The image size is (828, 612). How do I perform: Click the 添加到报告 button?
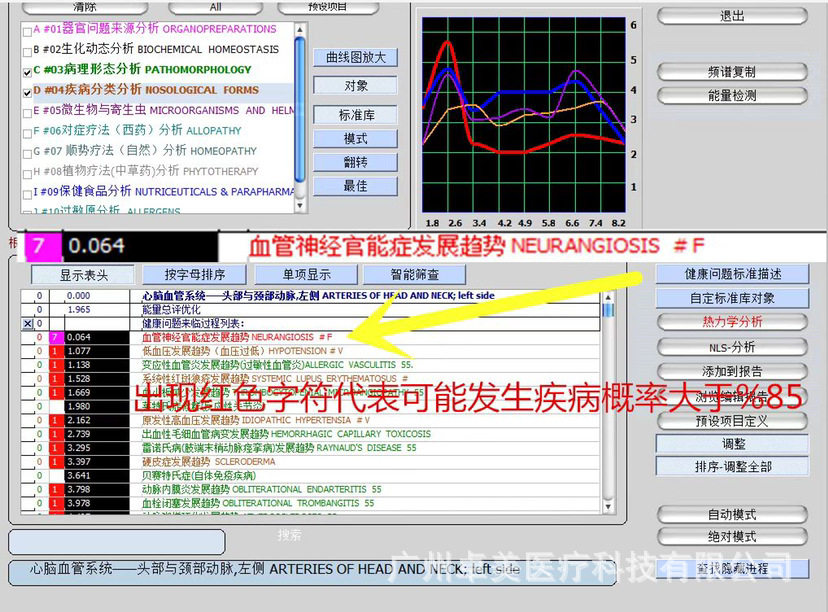click(x=732, y=371)
